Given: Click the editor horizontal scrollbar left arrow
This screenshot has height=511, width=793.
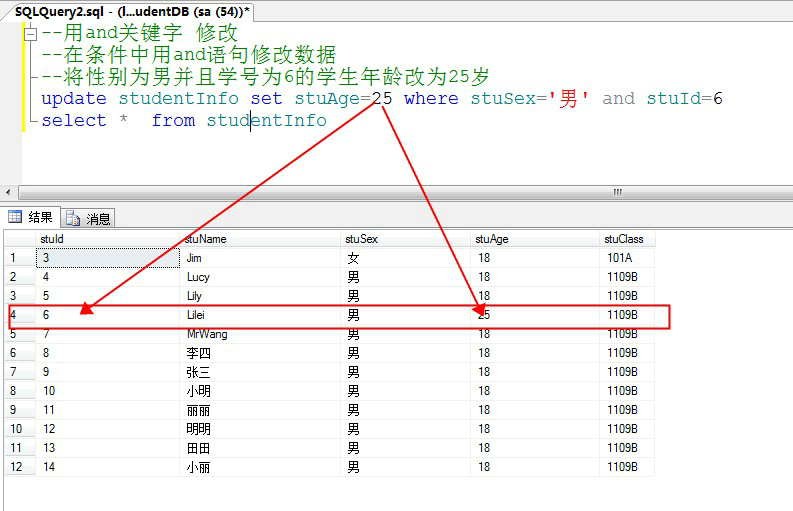Looking at the screenshot, I should tap(8, 192).
